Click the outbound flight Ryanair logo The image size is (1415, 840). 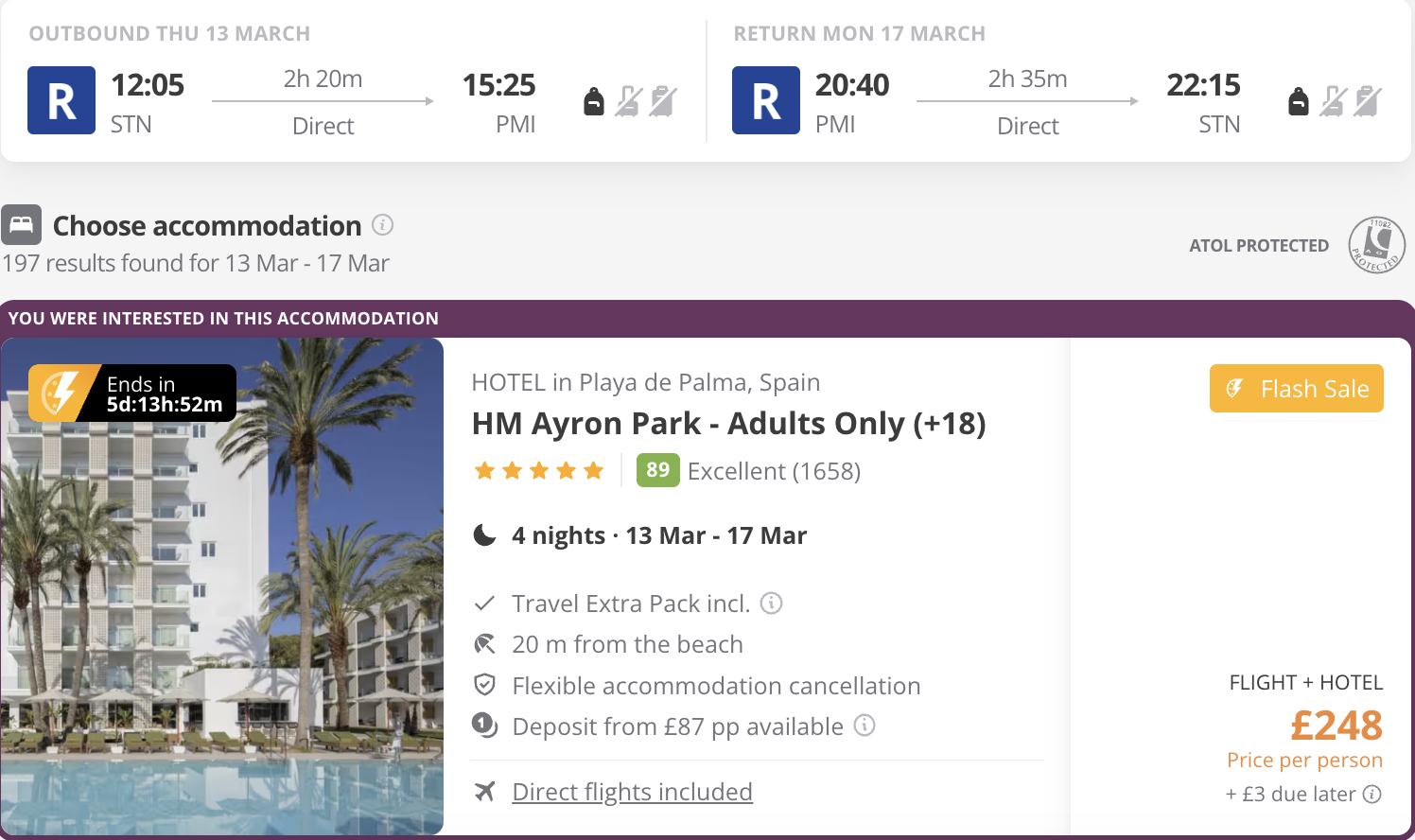(x=61, y=100)
